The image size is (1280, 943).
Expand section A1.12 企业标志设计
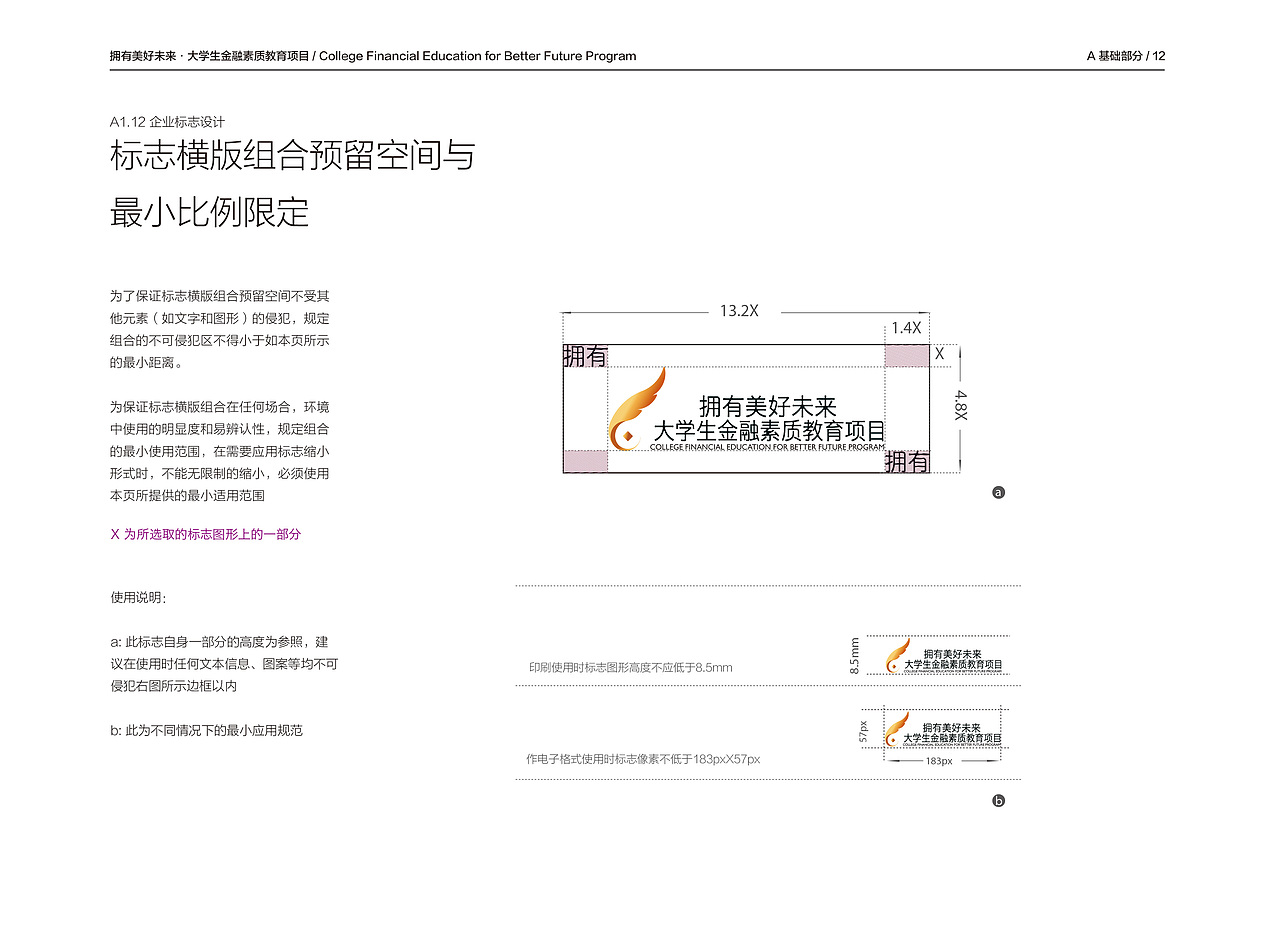pyautogui.click(x=167, y=120)
